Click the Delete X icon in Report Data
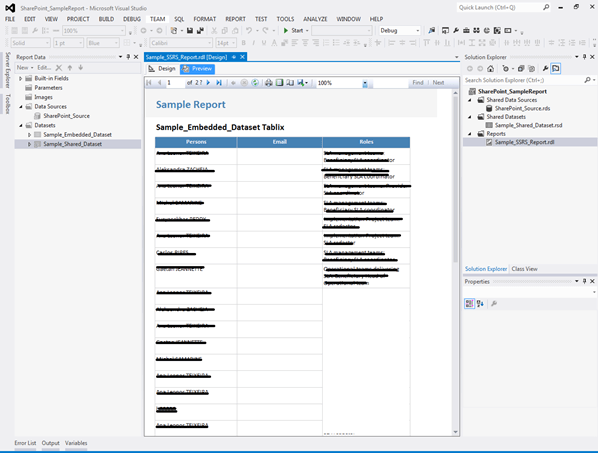Viewport: 598px width, 453px height. pos(59,67)
